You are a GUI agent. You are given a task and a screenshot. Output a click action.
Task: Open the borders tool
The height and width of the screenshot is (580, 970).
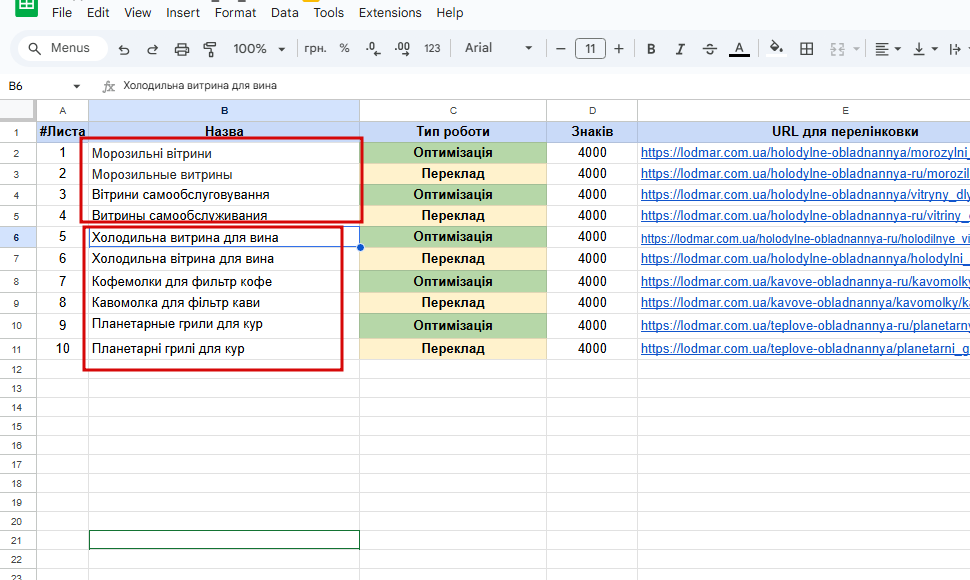(807, 49)
